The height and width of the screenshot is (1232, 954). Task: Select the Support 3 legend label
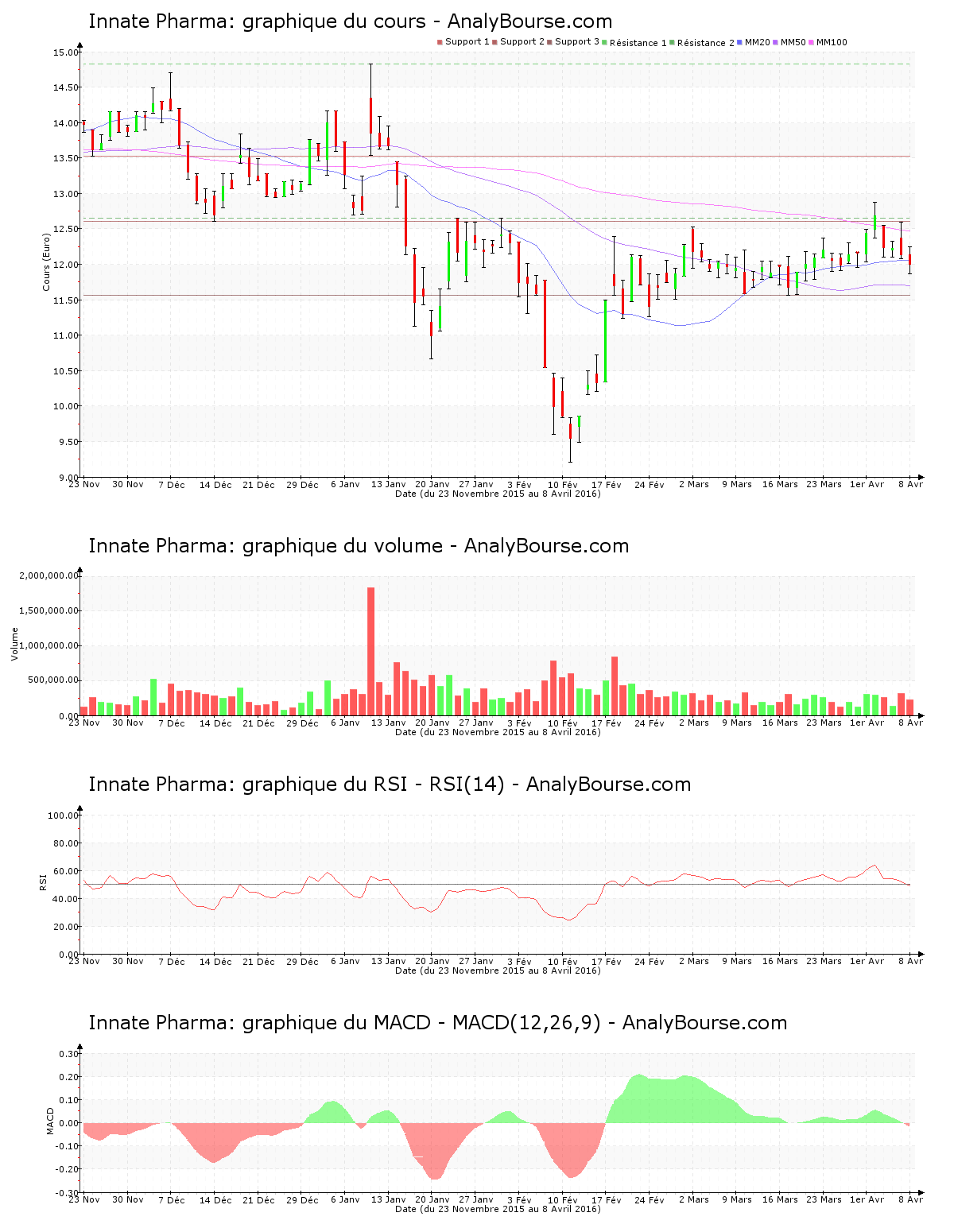[577, 42]
